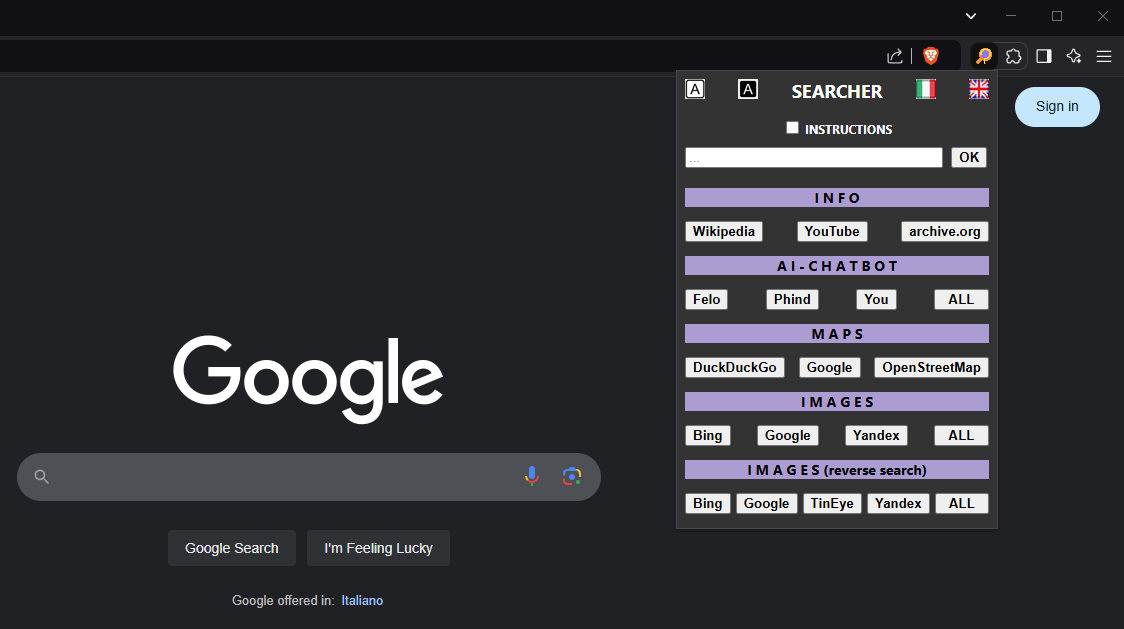Click the Google logo
Viewport: 1124px width, 629px height.
point(308,379)
